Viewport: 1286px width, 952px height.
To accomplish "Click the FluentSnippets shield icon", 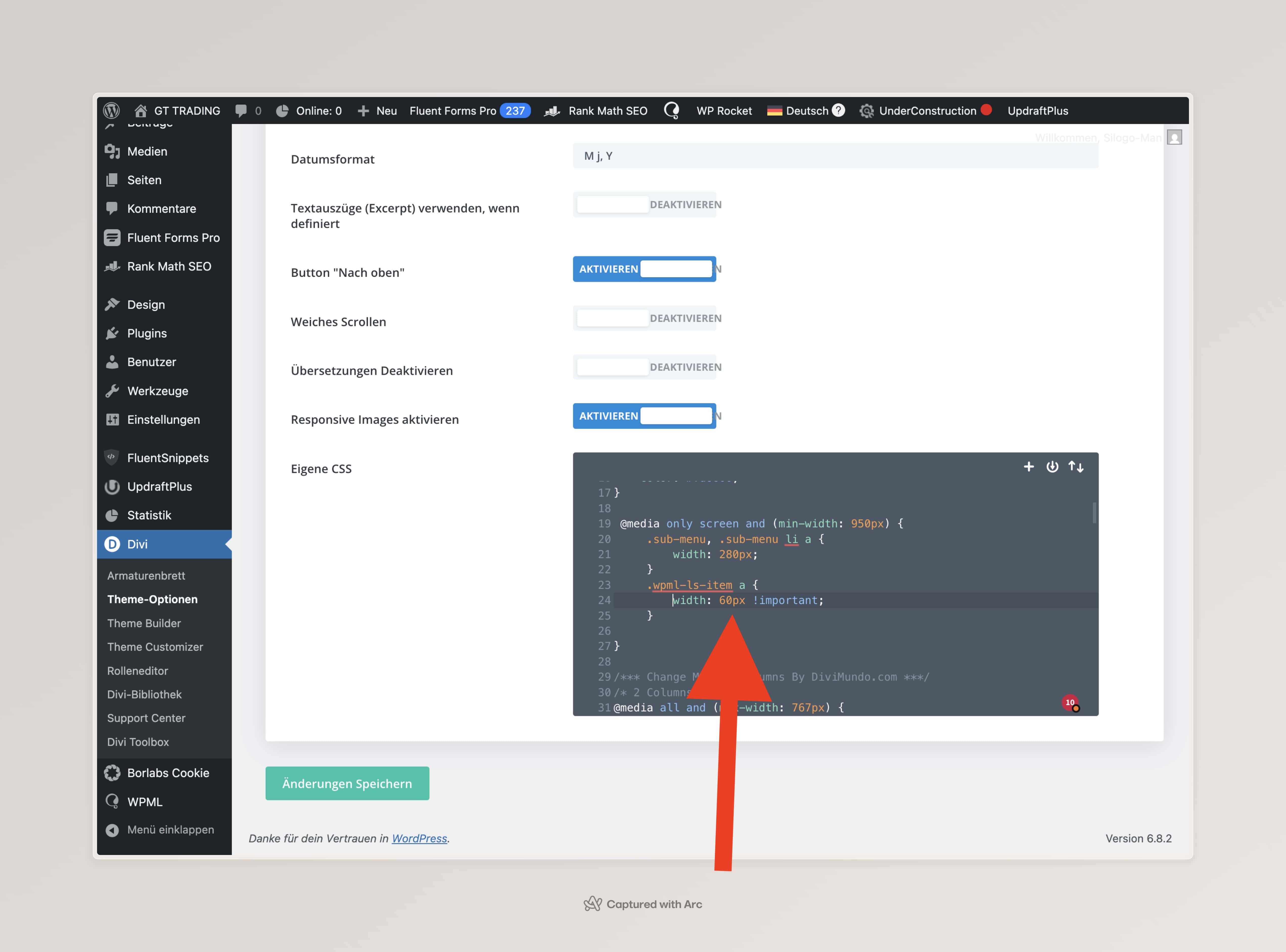I will [x=112, y=458].
